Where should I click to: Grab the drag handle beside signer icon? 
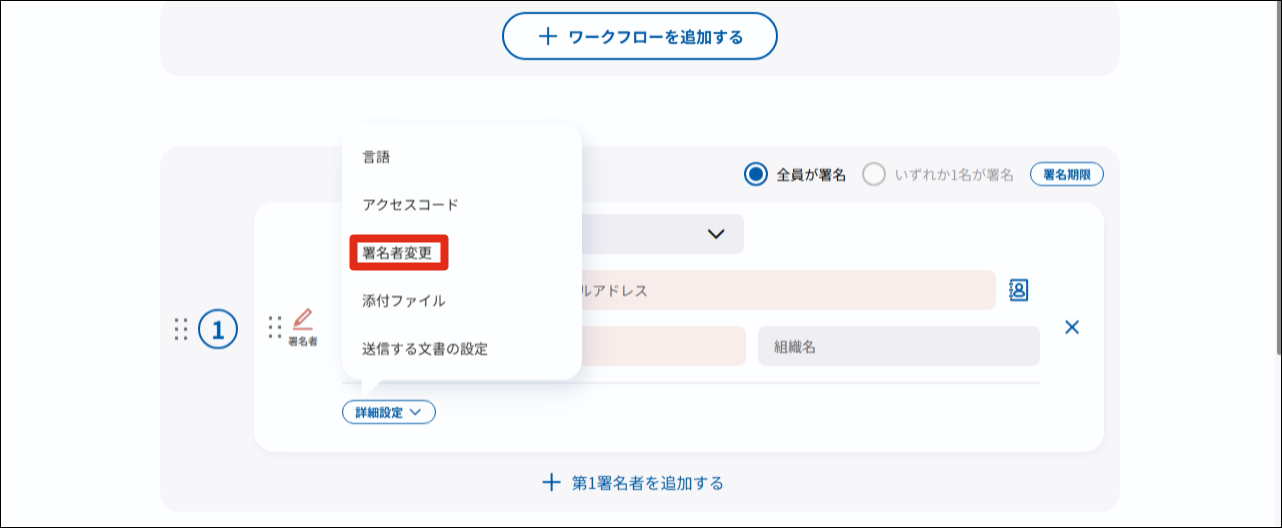coord(274,327)
